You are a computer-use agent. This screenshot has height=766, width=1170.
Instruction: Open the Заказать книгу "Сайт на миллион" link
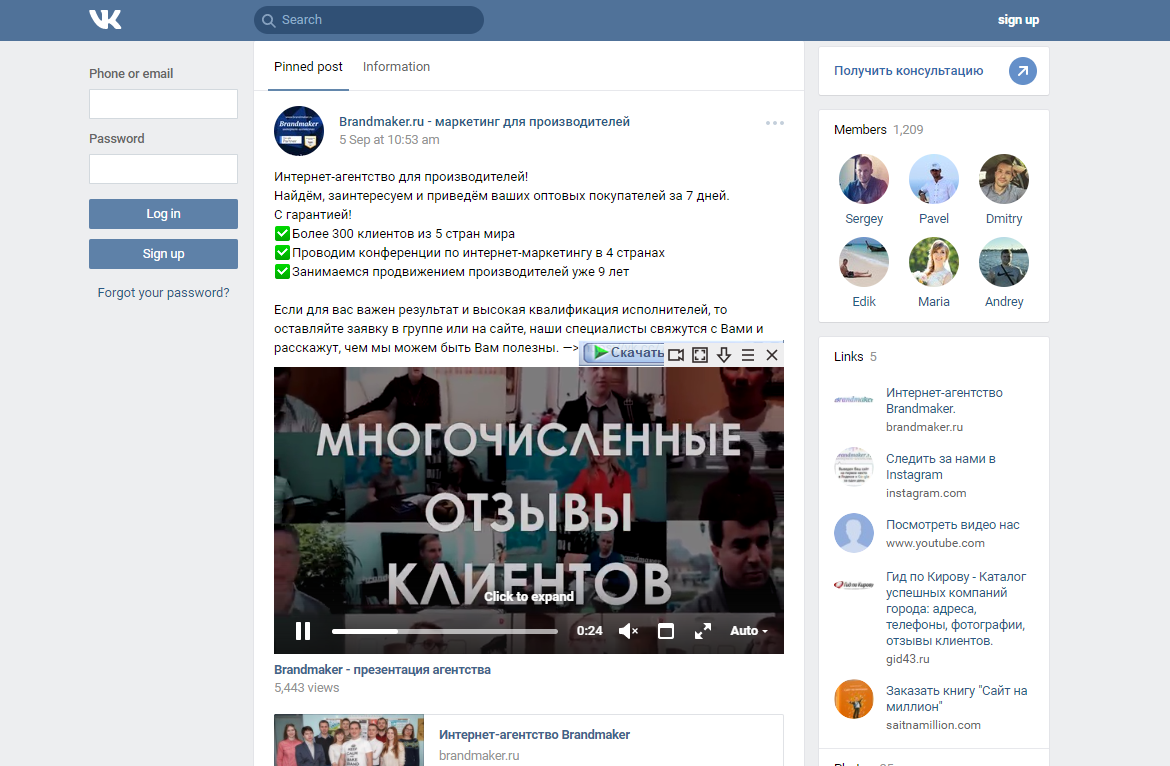click(957, 699)
